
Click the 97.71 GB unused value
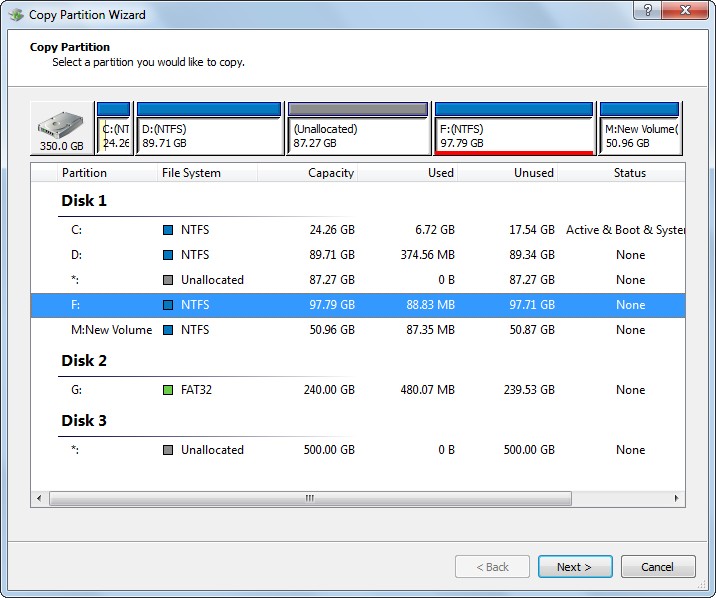532,305
